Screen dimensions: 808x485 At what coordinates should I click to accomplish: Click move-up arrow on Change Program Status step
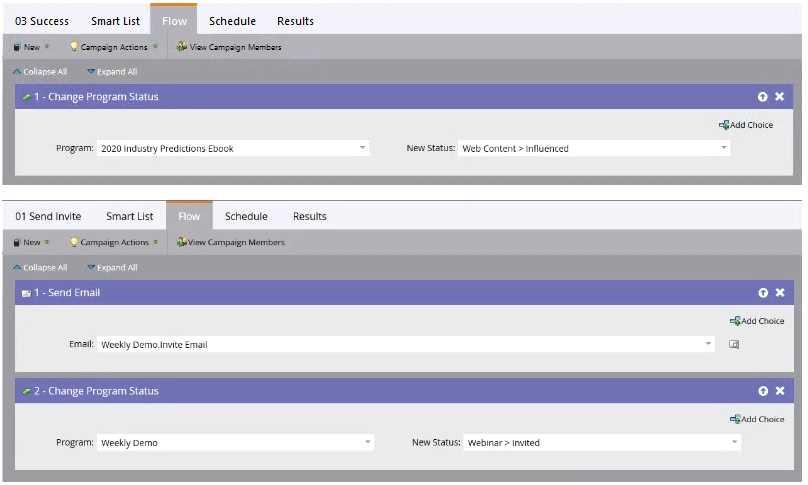pos(763,97)
